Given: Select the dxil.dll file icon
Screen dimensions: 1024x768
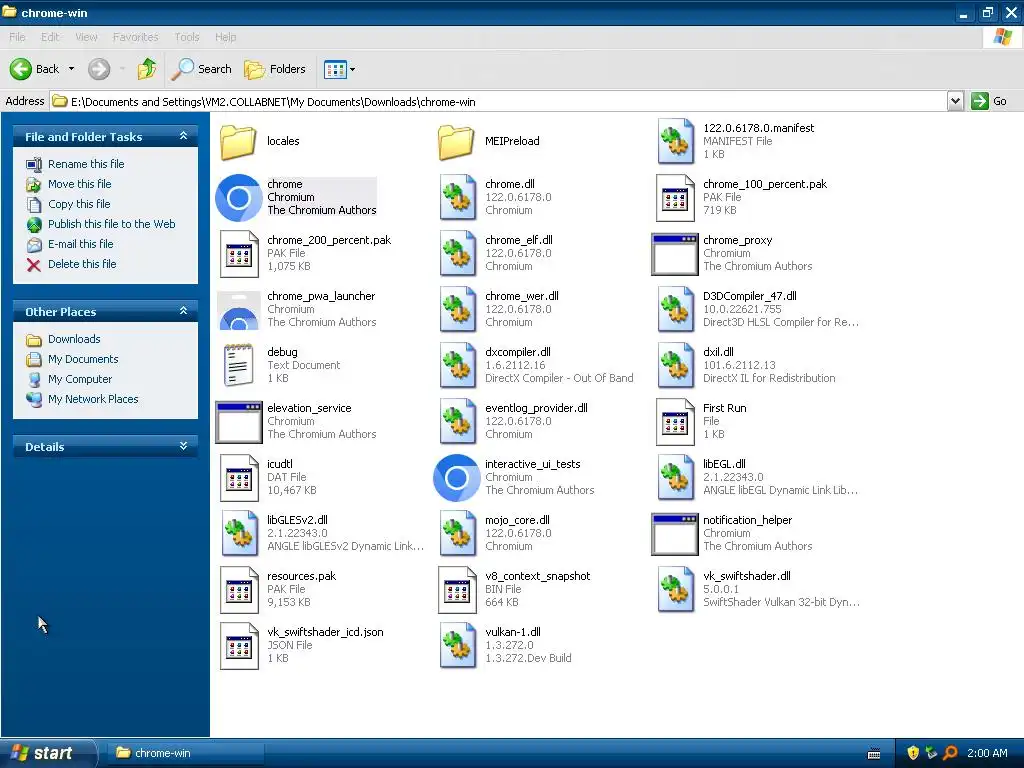Looking at the screenshot, I should pos(675,366).
